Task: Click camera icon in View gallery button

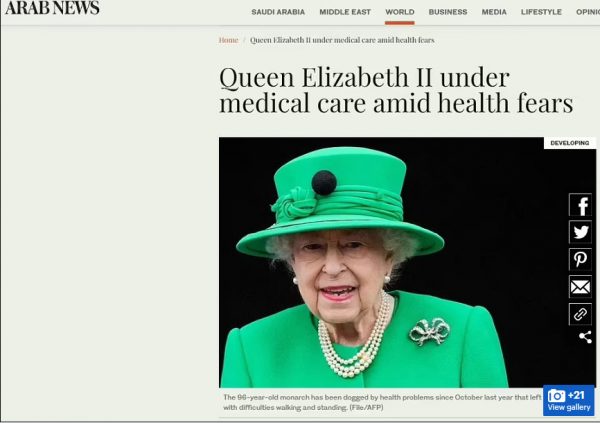Action: click(x=556, y=396)
